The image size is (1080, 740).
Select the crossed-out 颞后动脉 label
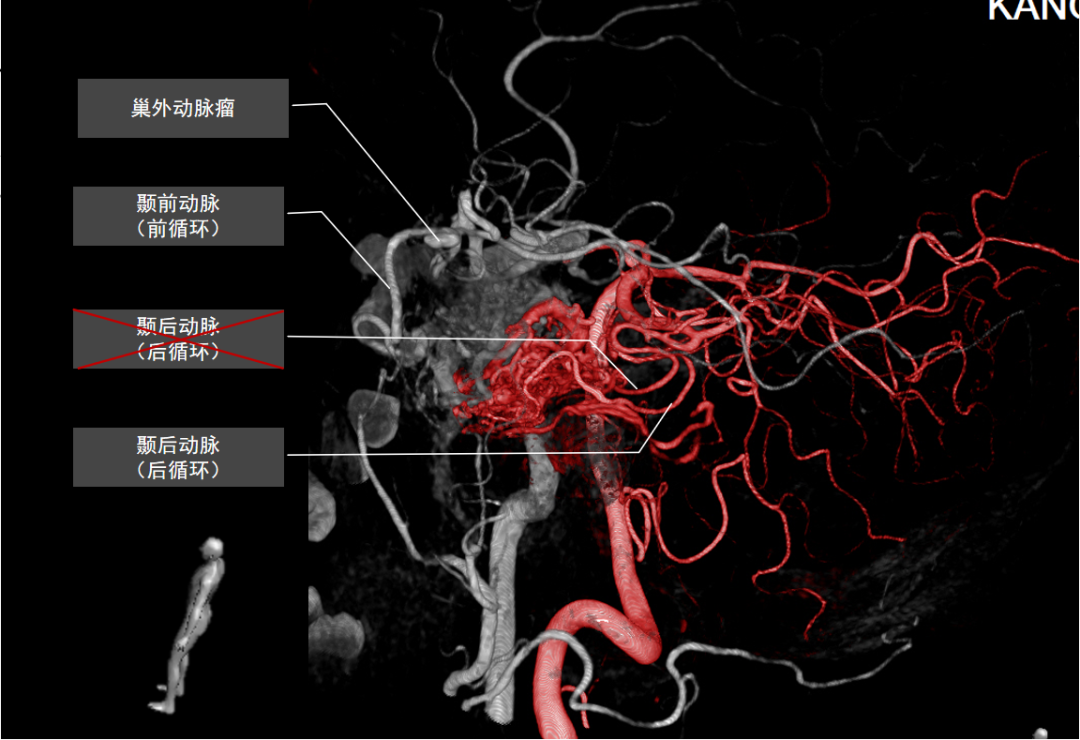tap(178, 339)
